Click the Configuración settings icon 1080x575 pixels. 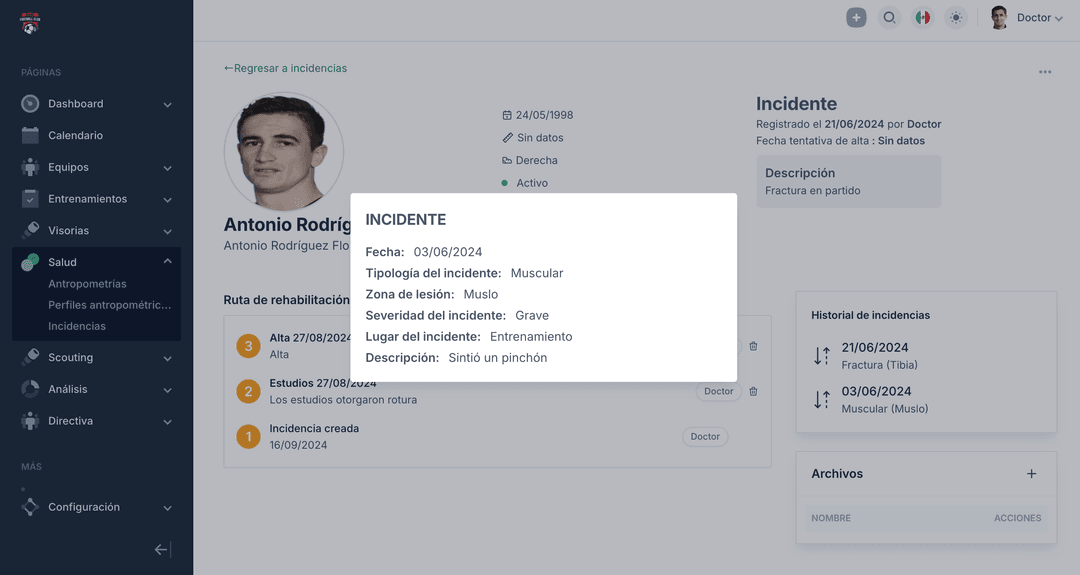click(30, 508)
